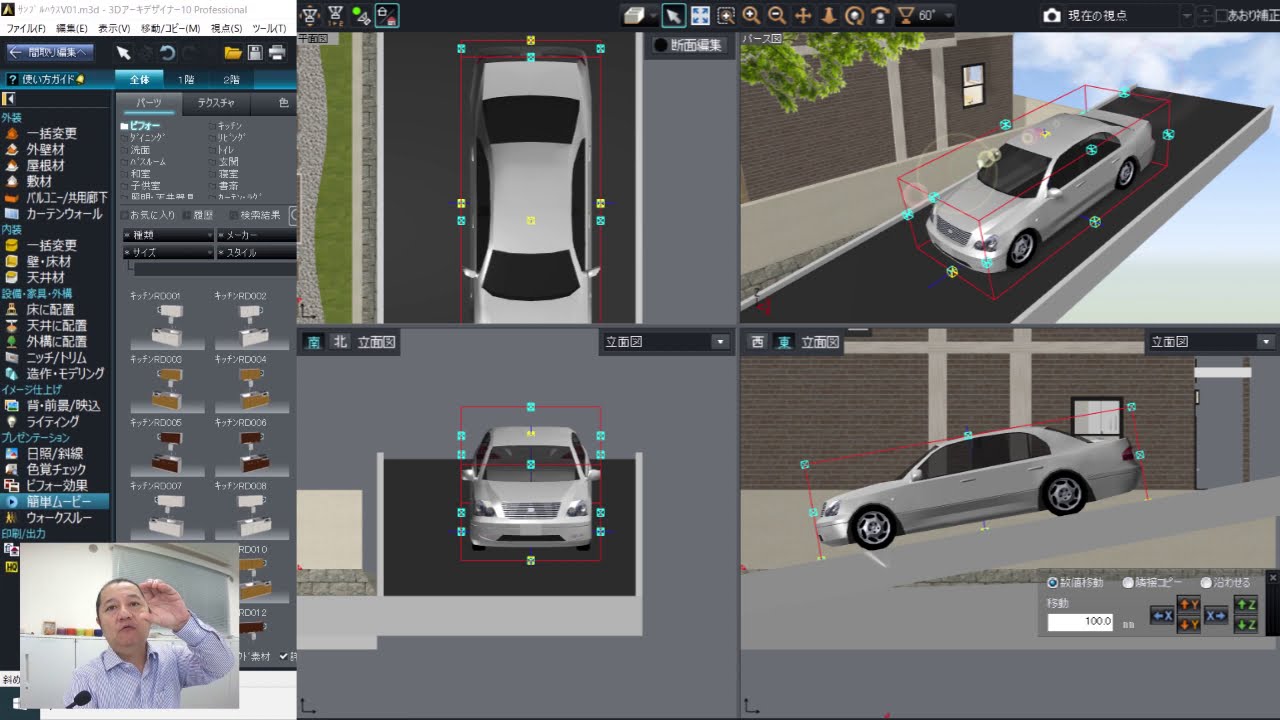Open file with the yellow folder icon
This screenshot has width=1280, height=720.
[232, 53]
